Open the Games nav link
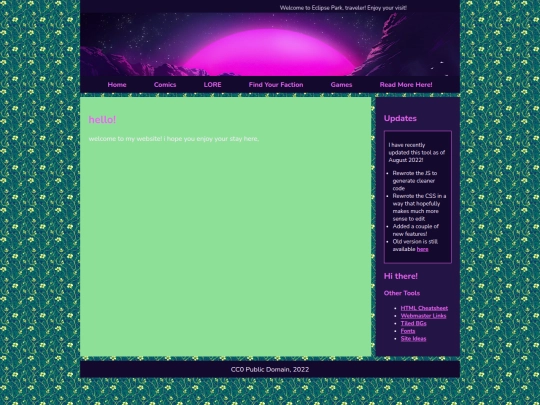Image resolution: width=540 pixels, height=405 pixels. click(341, 85)
